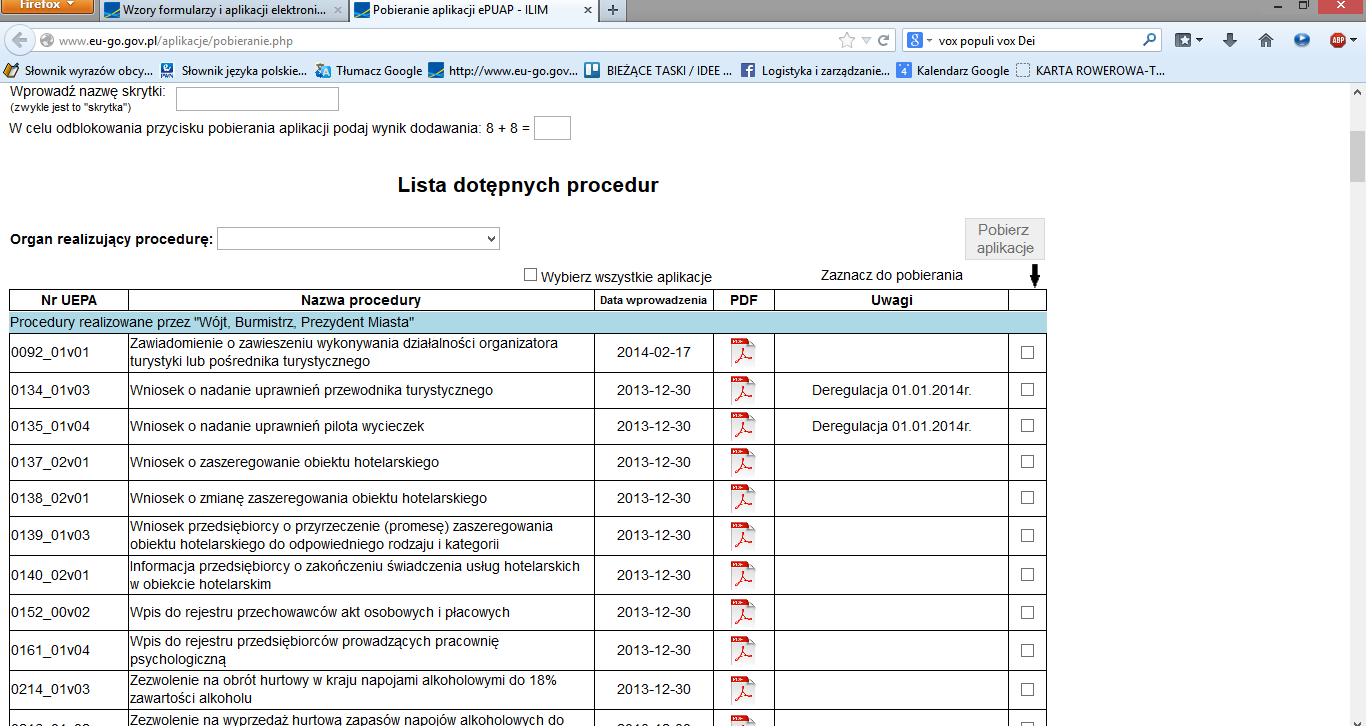Viewport: 1366px width, 726px height.
Task: Open URL history dropdown arrow
Action: (x=868, y=41)
